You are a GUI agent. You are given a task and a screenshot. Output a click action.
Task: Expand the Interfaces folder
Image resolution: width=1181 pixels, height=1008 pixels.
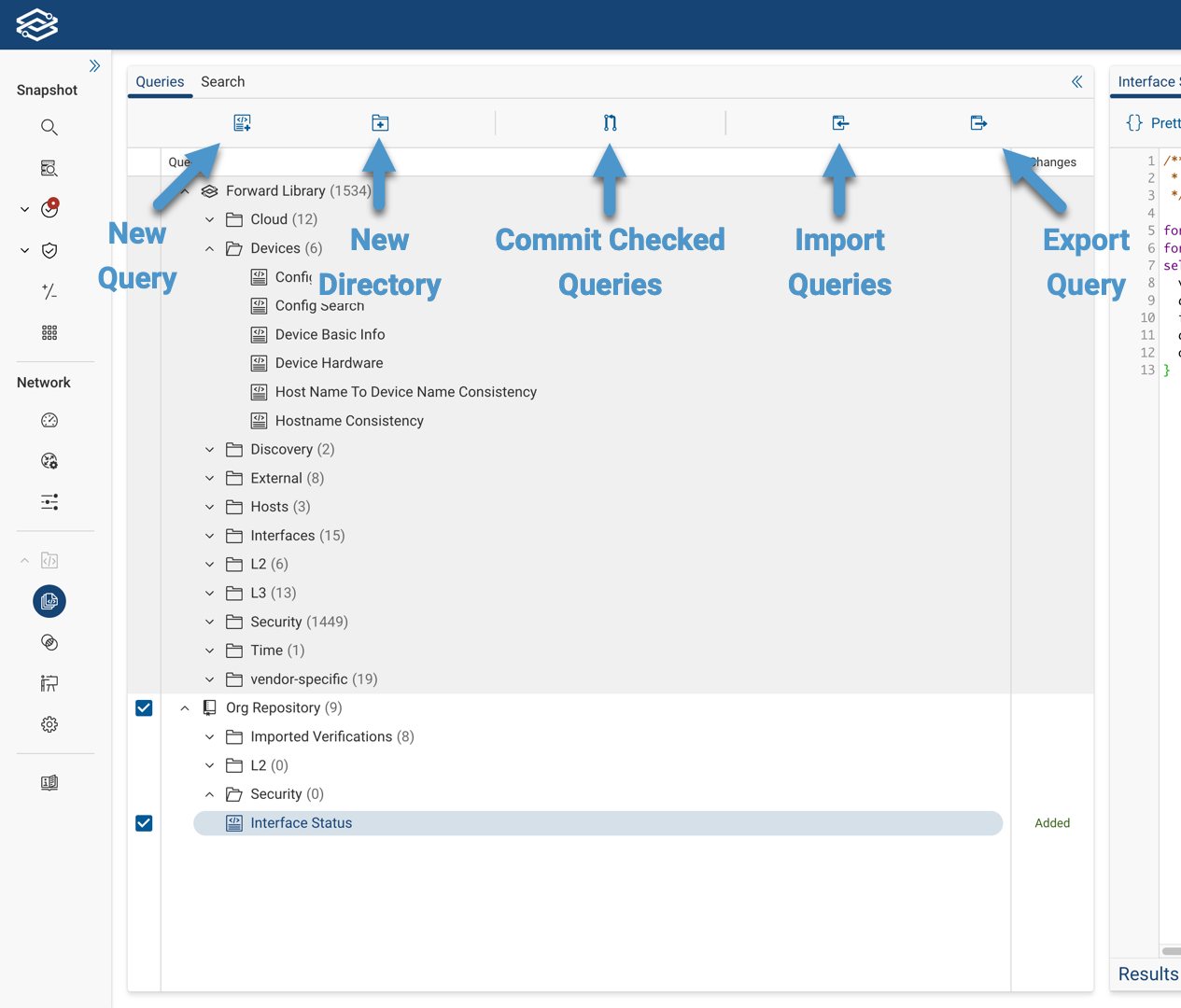209,535
